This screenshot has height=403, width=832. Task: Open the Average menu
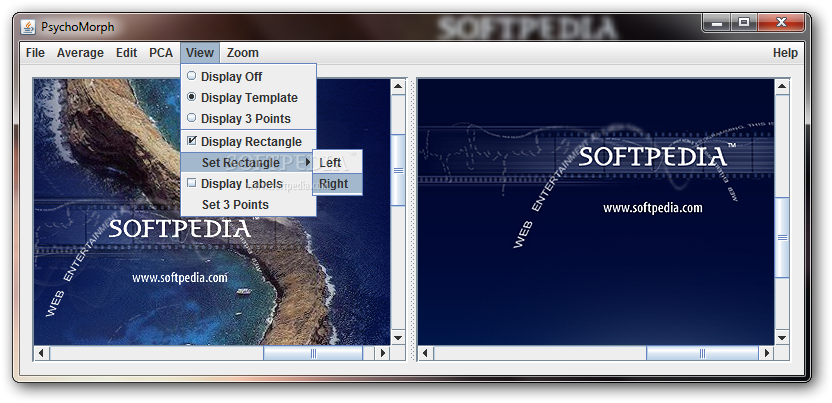(x=80, y=53)
